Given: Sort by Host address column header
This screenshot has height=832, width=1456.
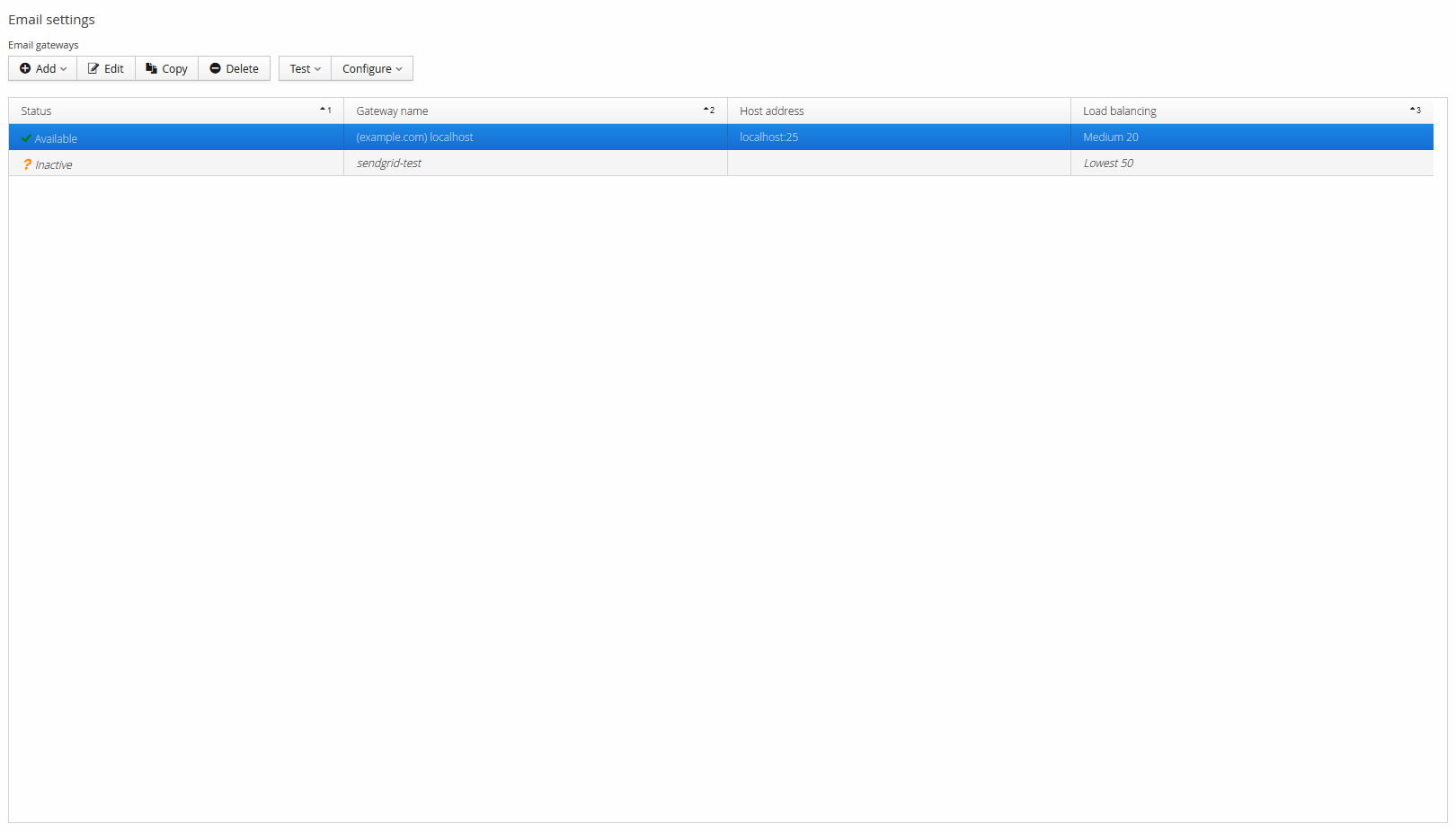Looking at the screenshot, I should coord(772,111).
